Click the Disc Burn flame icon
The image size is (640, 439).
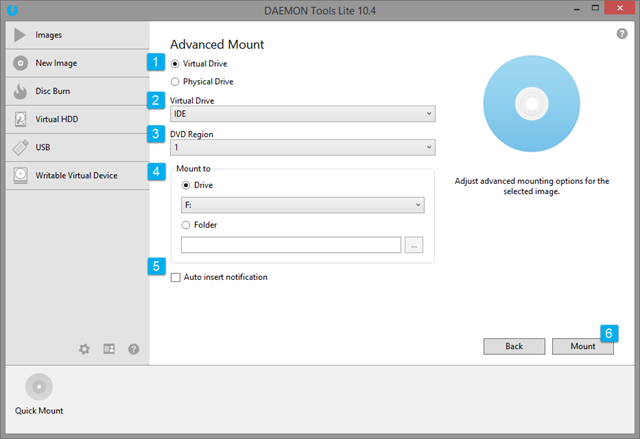[20, 91]
